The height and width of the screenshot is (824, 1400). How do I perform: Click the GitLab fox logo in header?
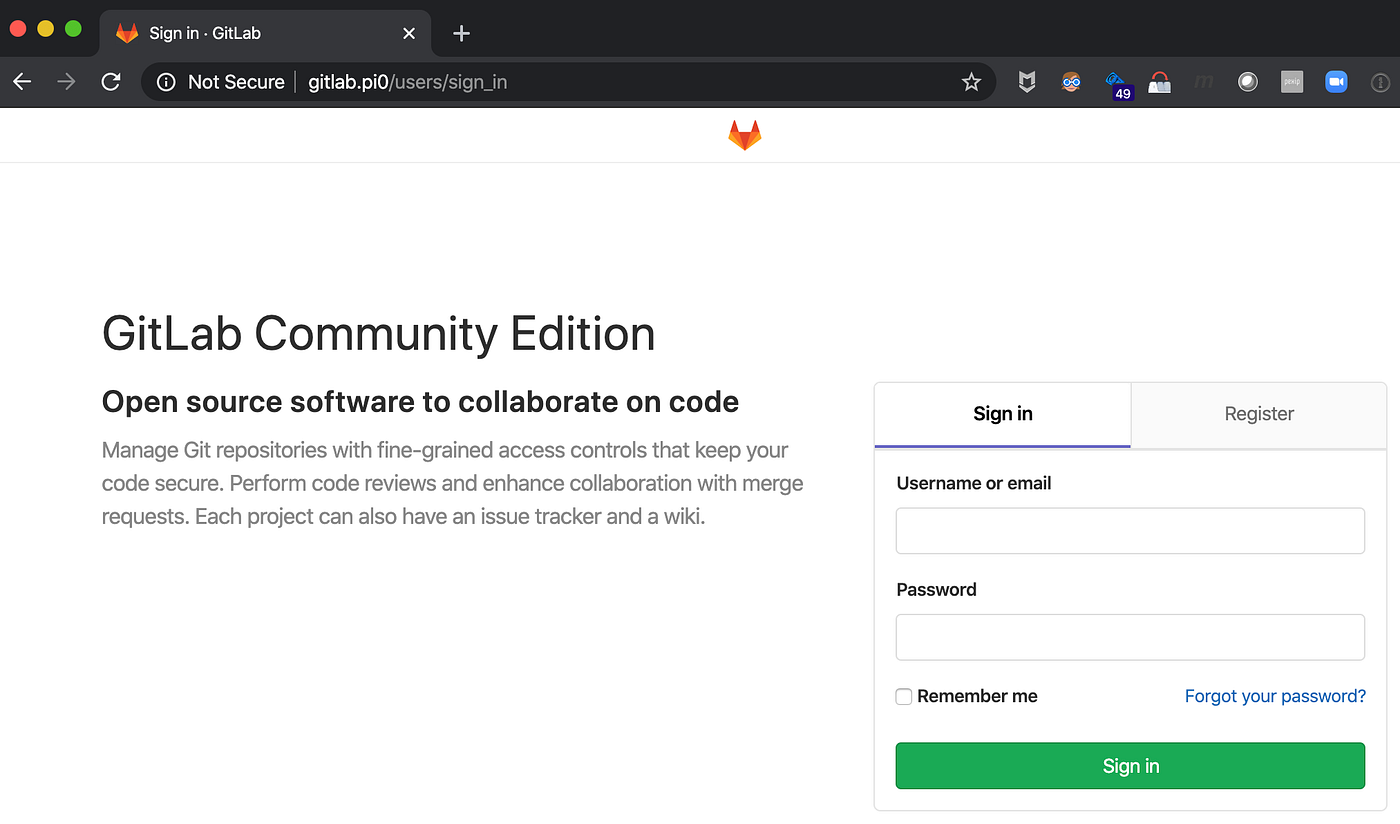[x=744, y=136]
